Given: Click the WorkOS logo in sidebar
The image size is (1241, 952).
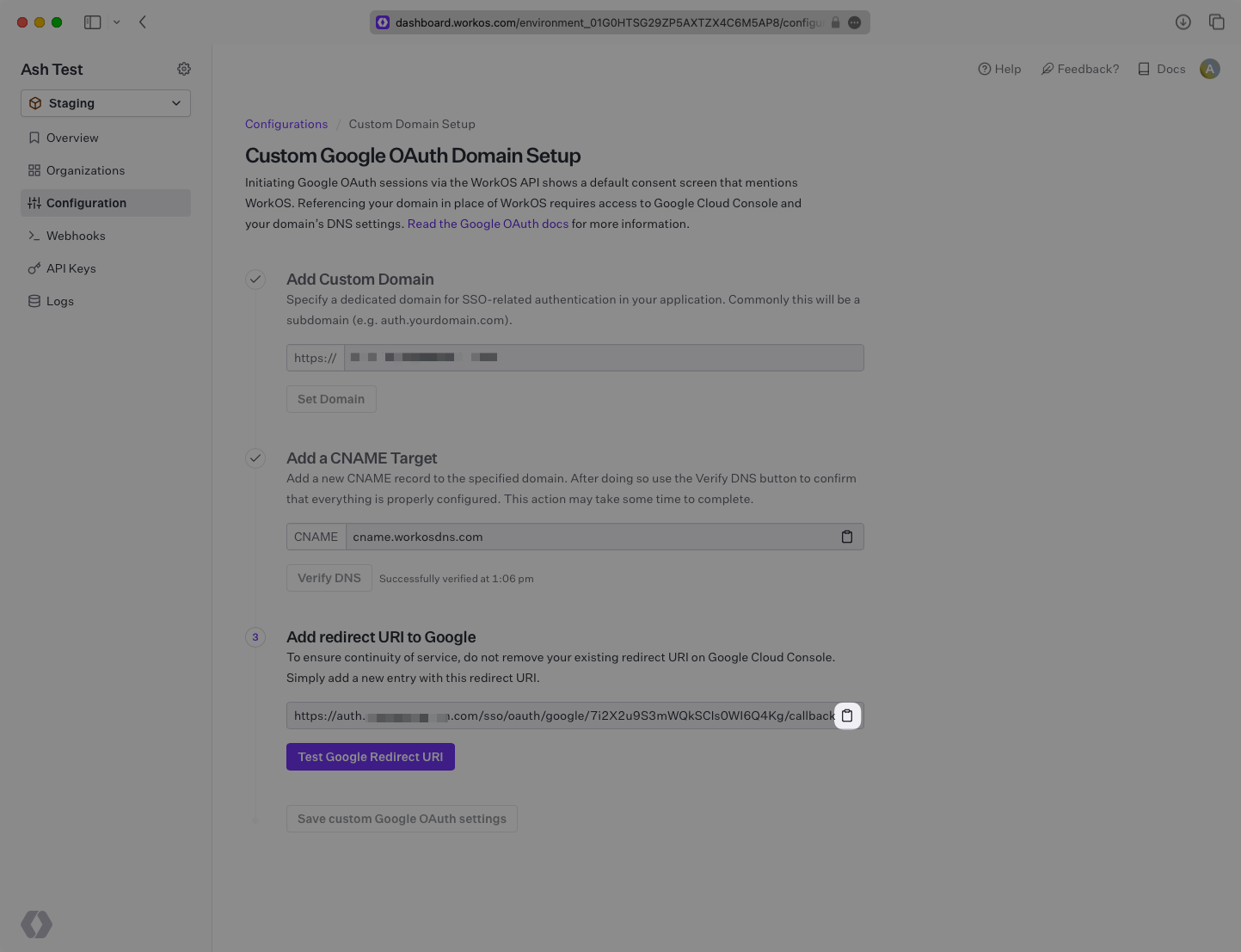Looking at the screenshot, I should pyautogui.click(x=37, y=924).
